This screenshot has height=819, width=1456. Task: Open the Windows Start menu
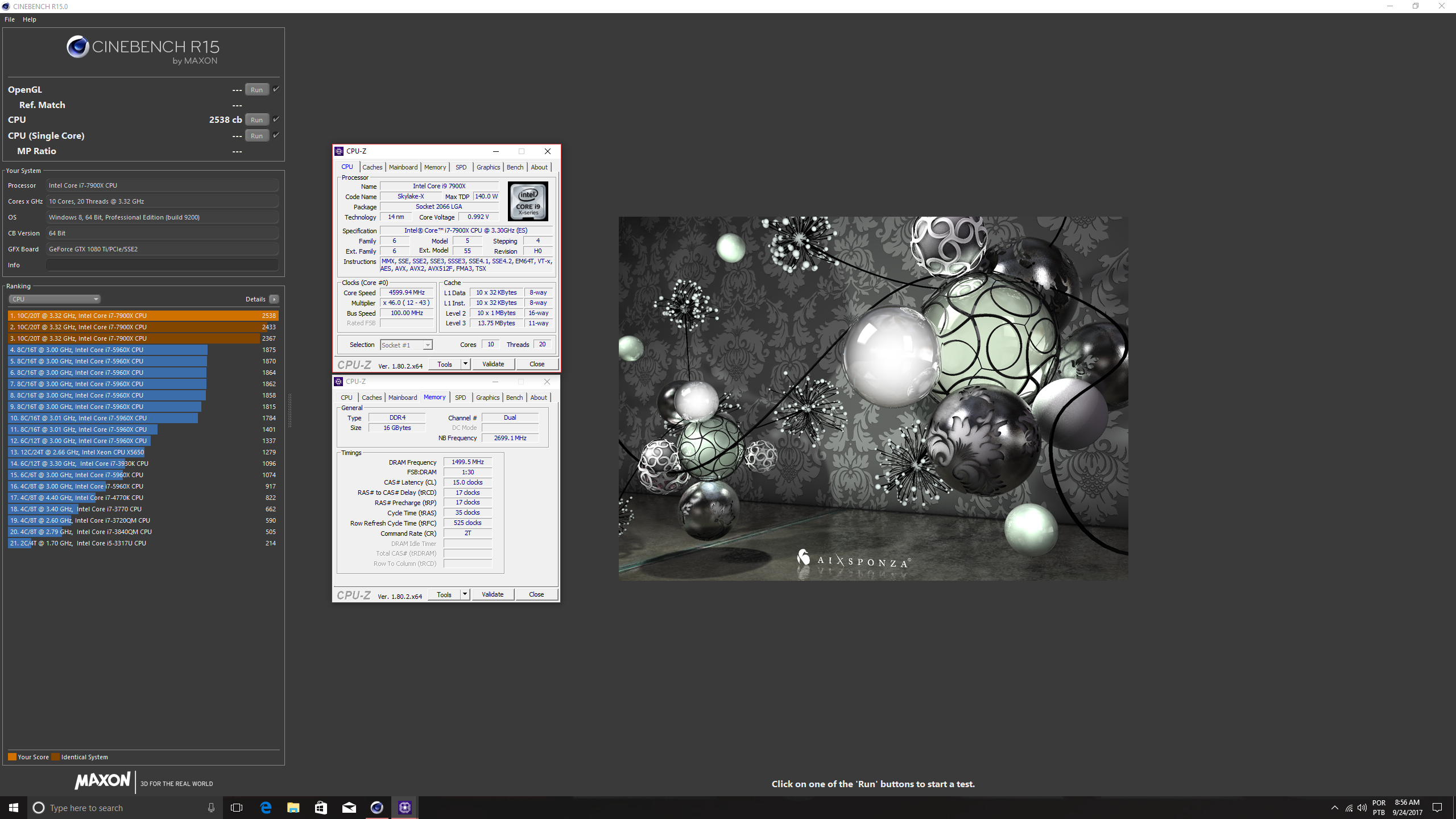[14, 808]
